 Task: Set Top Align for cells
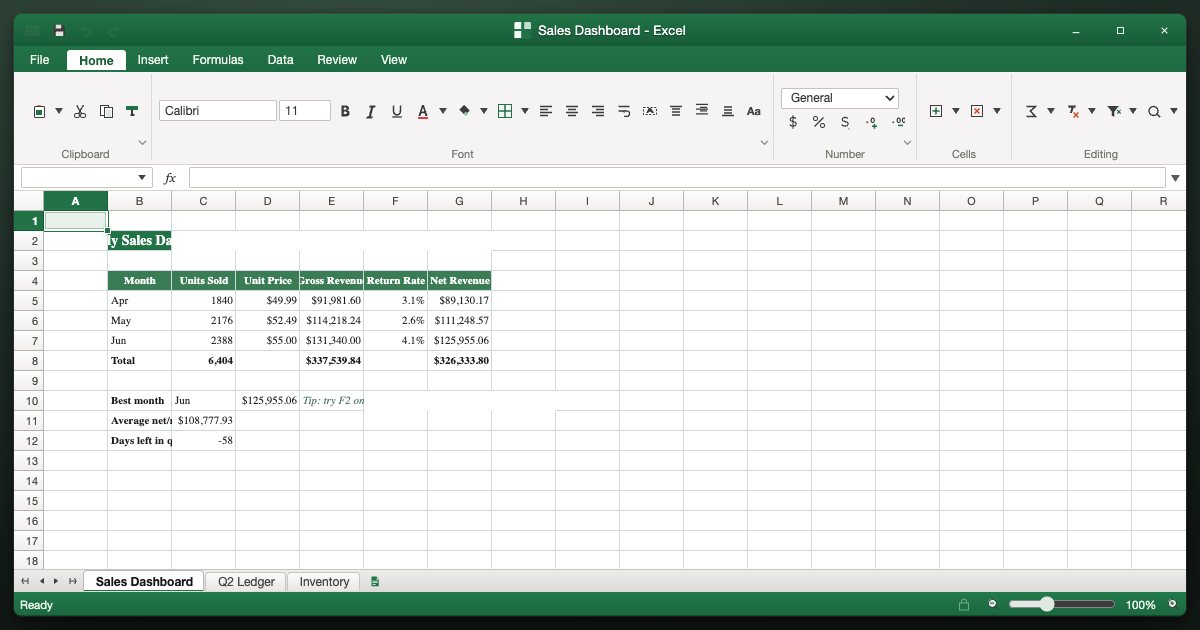(676, 111)
